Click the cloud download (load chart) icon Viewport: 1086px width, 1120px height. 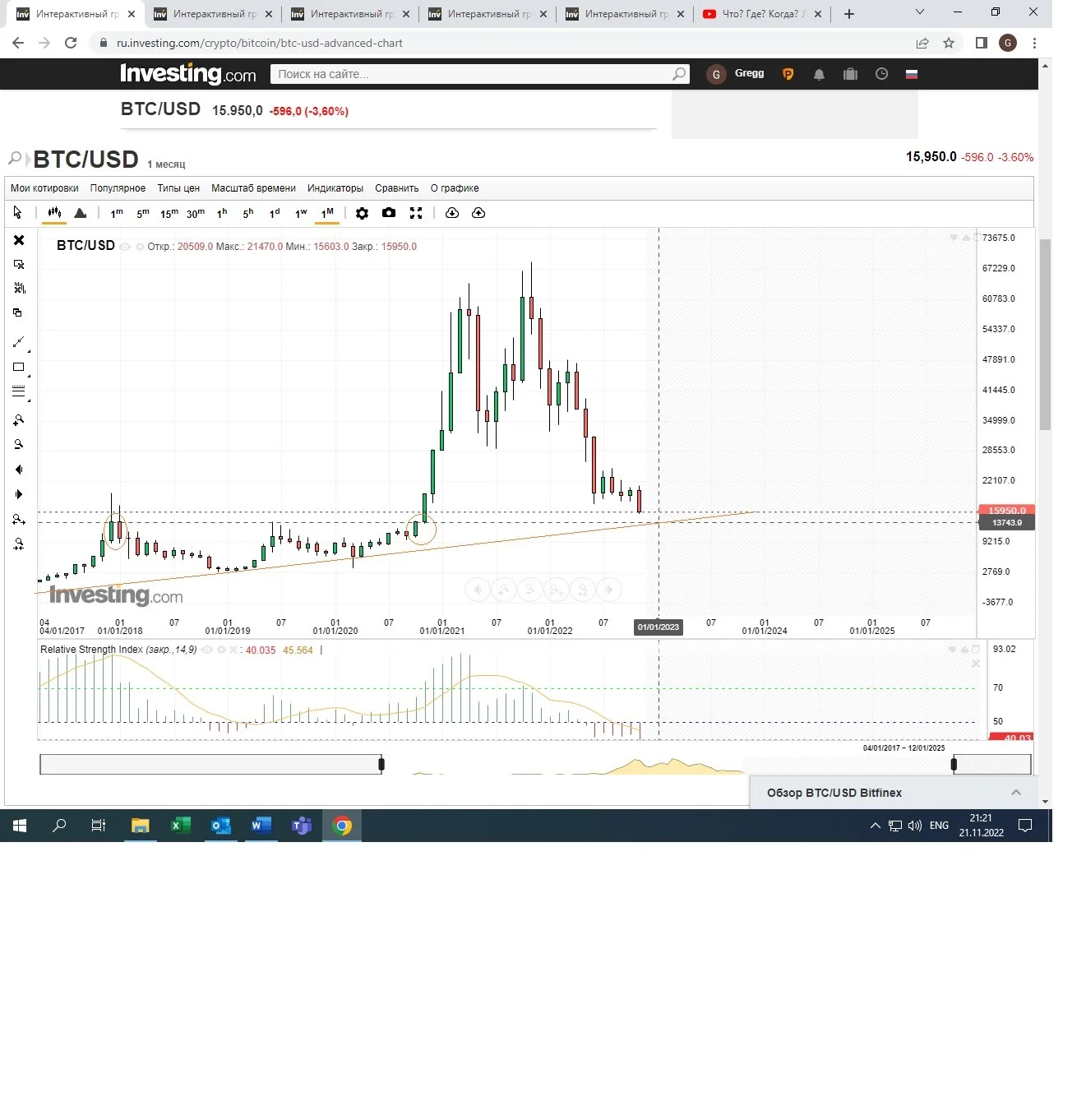point(452,213)
